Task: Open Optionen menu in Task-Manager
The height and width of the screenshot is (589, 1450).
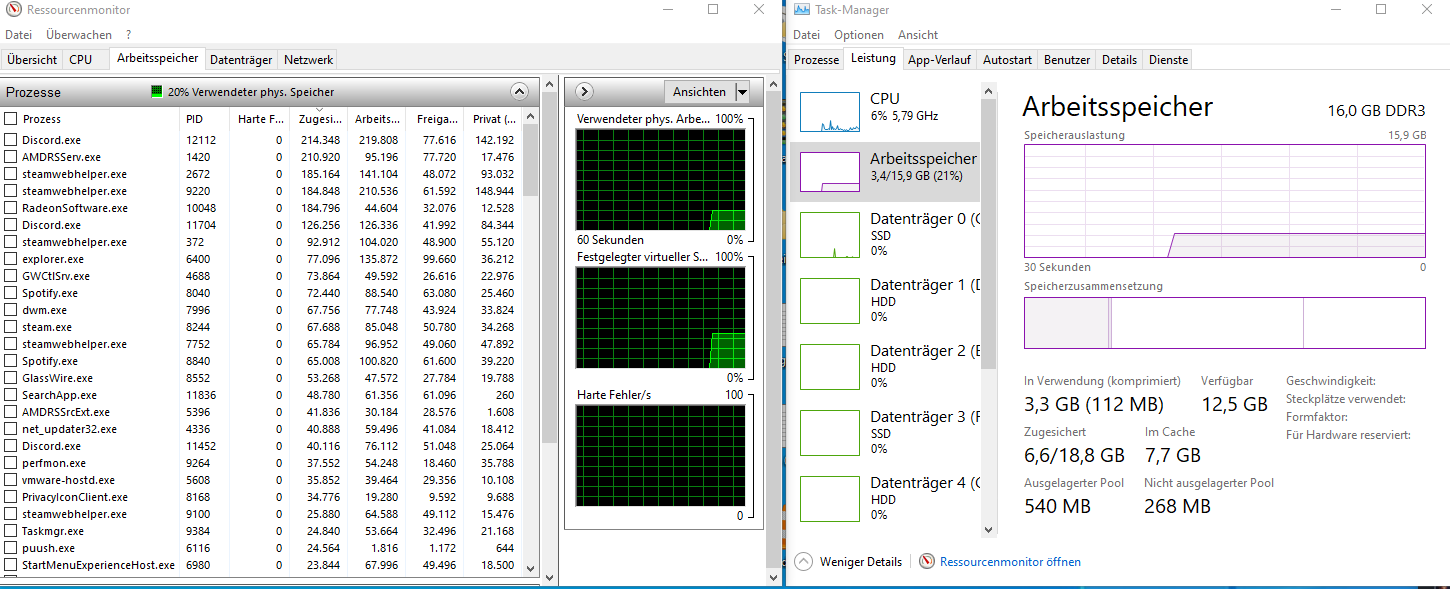Action: click(x=859, y=35)
